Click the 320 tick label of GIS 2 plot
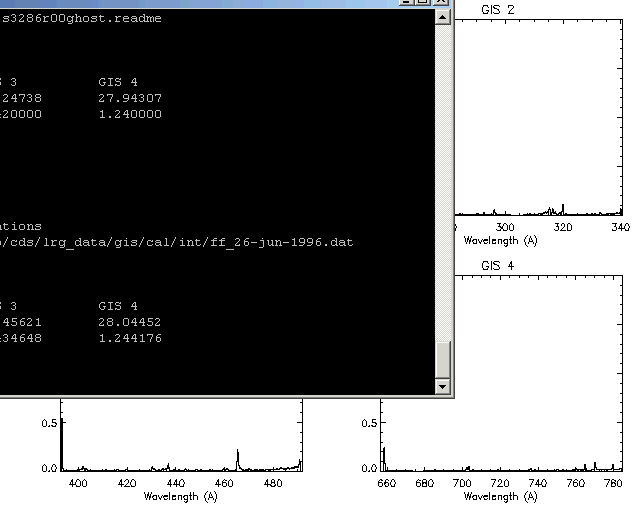The width and height of the screenshot is (640, 512). [x=563, y=227]
